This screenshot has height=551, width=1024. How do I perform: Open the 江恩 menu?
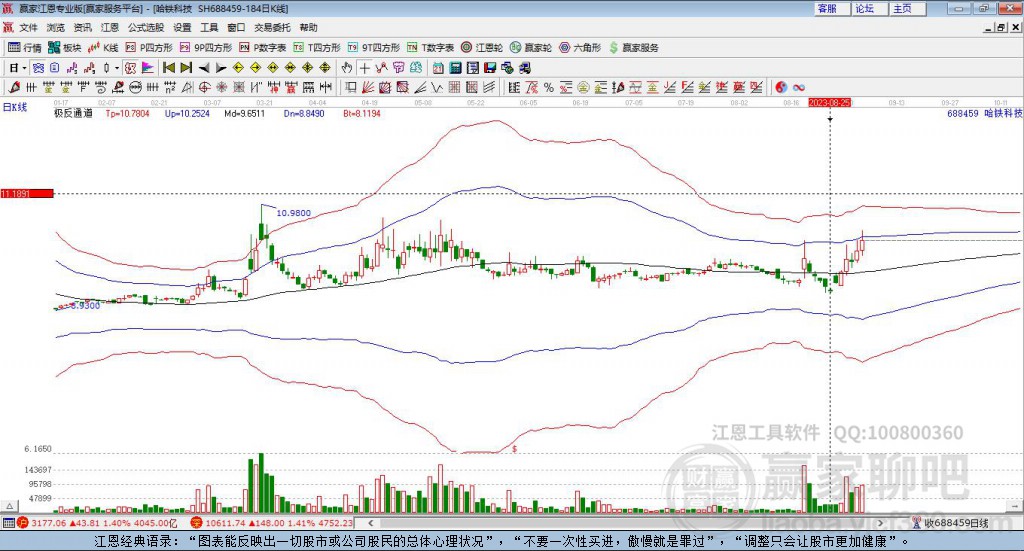click(x=110, y=27)
